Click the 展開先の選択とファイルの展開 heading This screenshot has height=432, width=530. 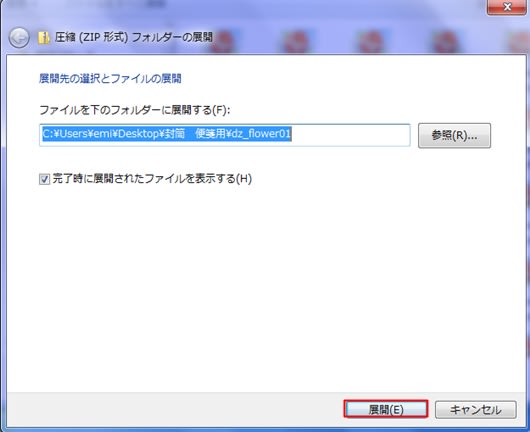pyautogui.click(x=110, y=79)
